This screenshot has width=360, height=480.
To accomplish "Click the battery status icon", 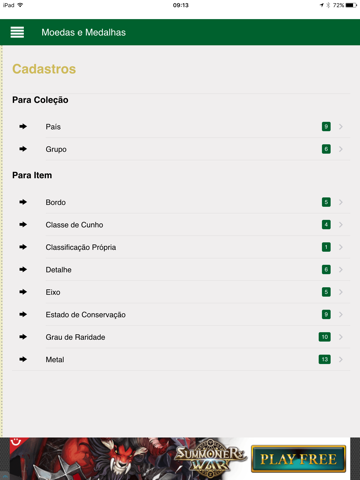I will click(351, 5).
